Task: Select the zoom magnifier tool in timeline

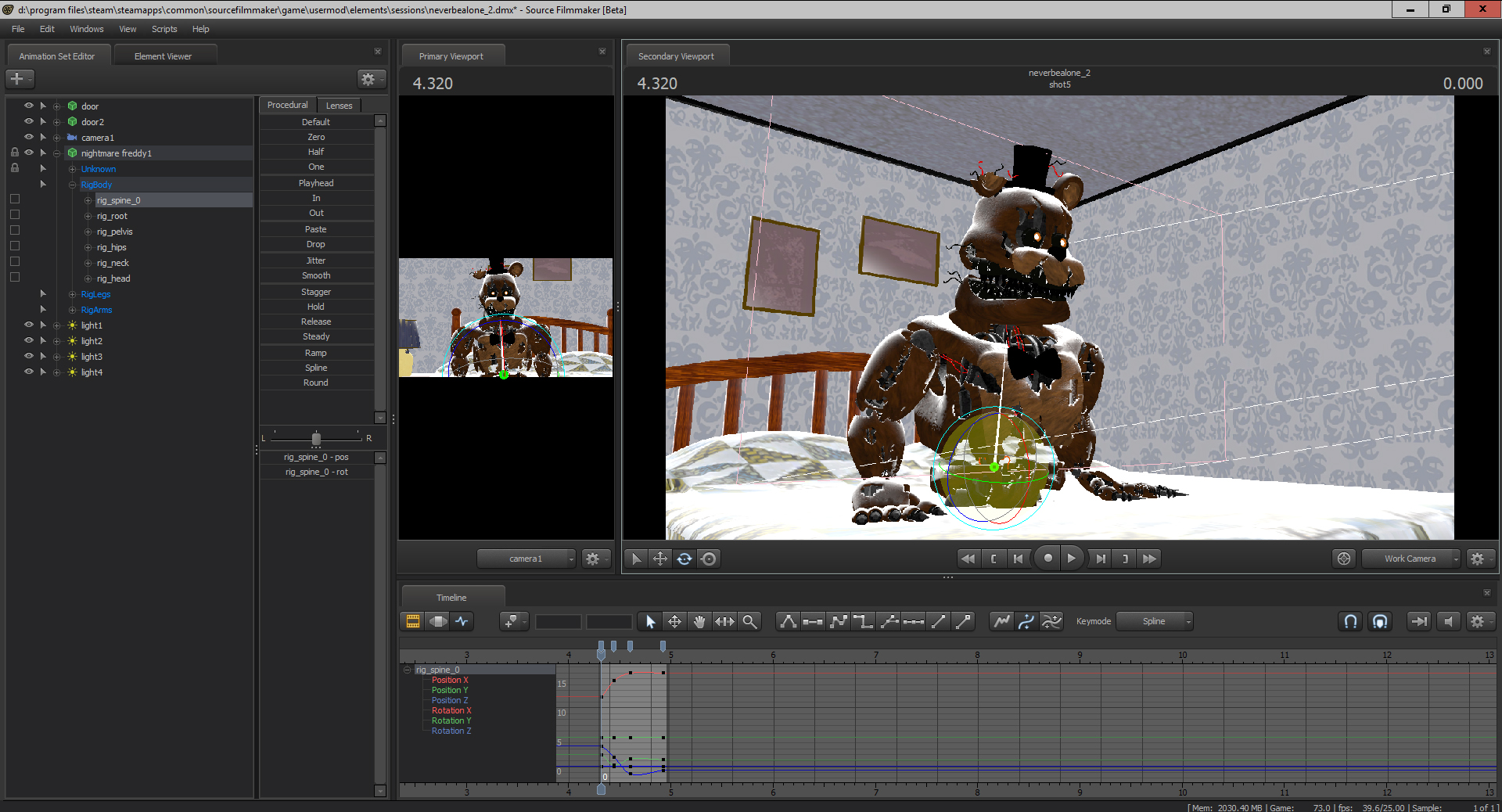Action: pos(749,621)
